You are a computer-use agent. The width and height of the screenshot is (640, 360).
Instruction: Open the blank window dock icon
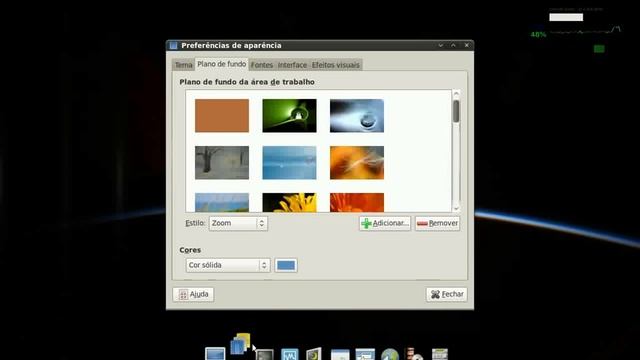tap(340, 355)
